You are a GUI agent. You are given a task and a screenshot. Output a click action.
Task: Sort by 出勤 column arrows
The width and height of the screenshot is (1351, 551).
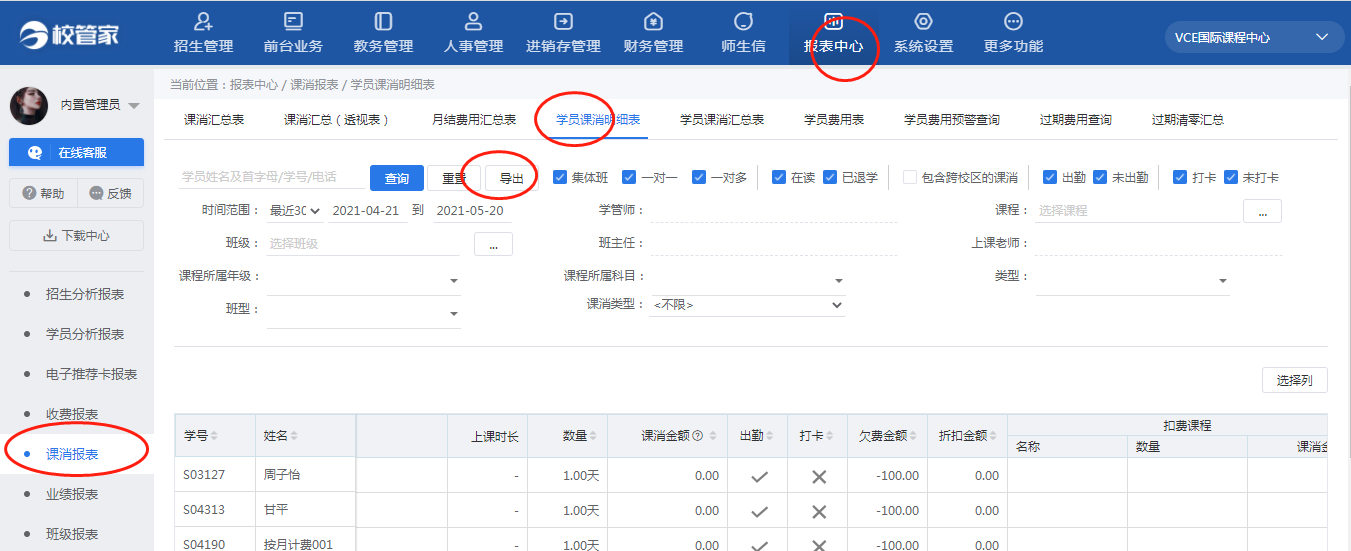[x=772, y=436]
